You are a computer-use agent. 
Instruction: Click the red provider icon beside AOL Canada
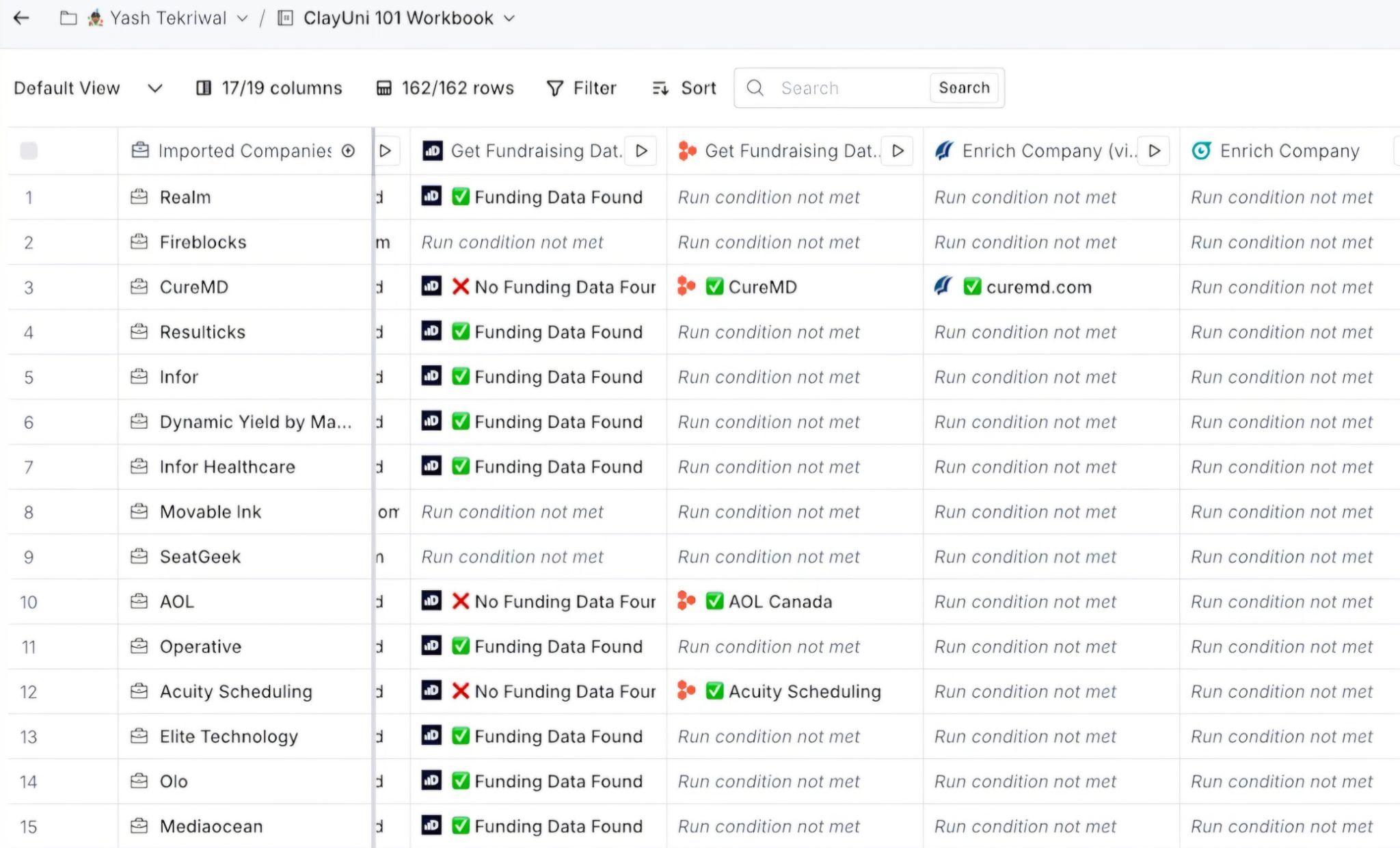[686, 601]
